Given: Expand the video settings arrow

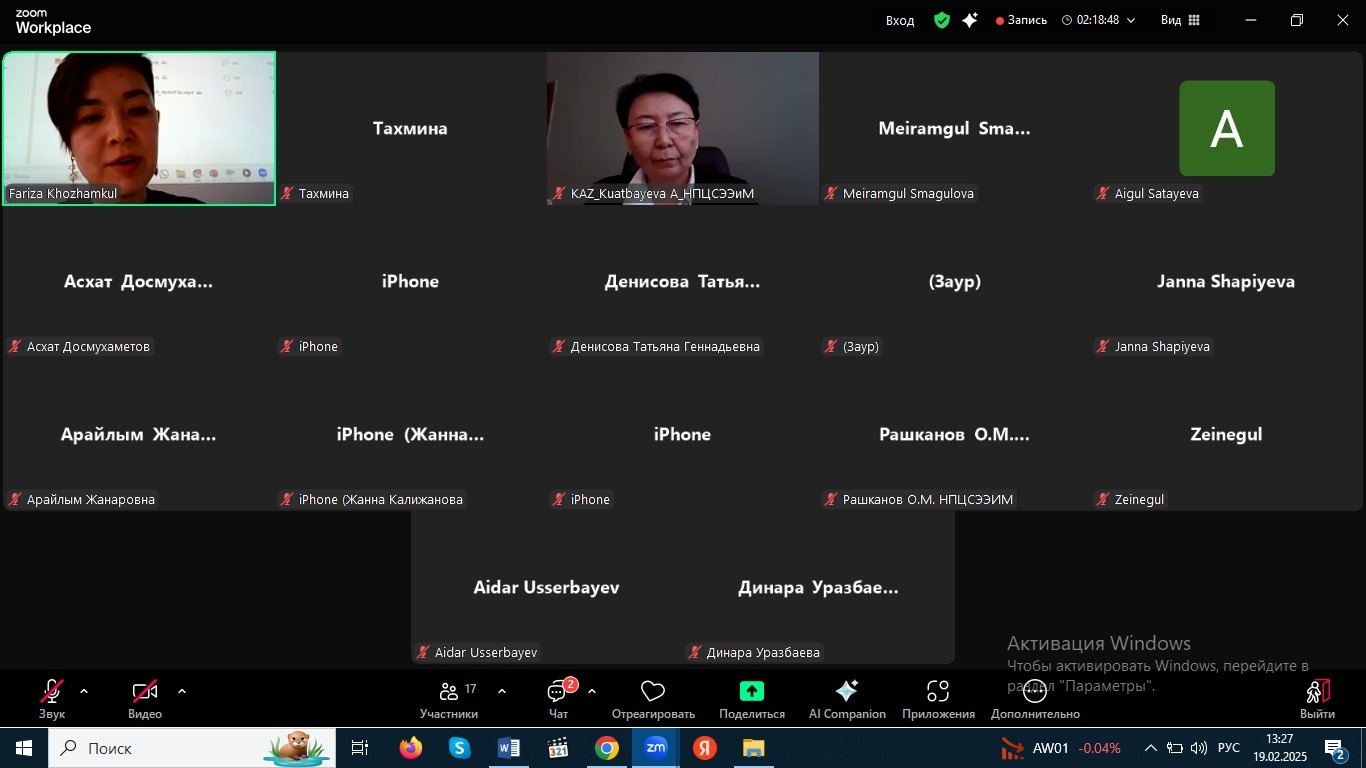Looking at the screenshot, I should pyautogui.click(x=182, y=691).
